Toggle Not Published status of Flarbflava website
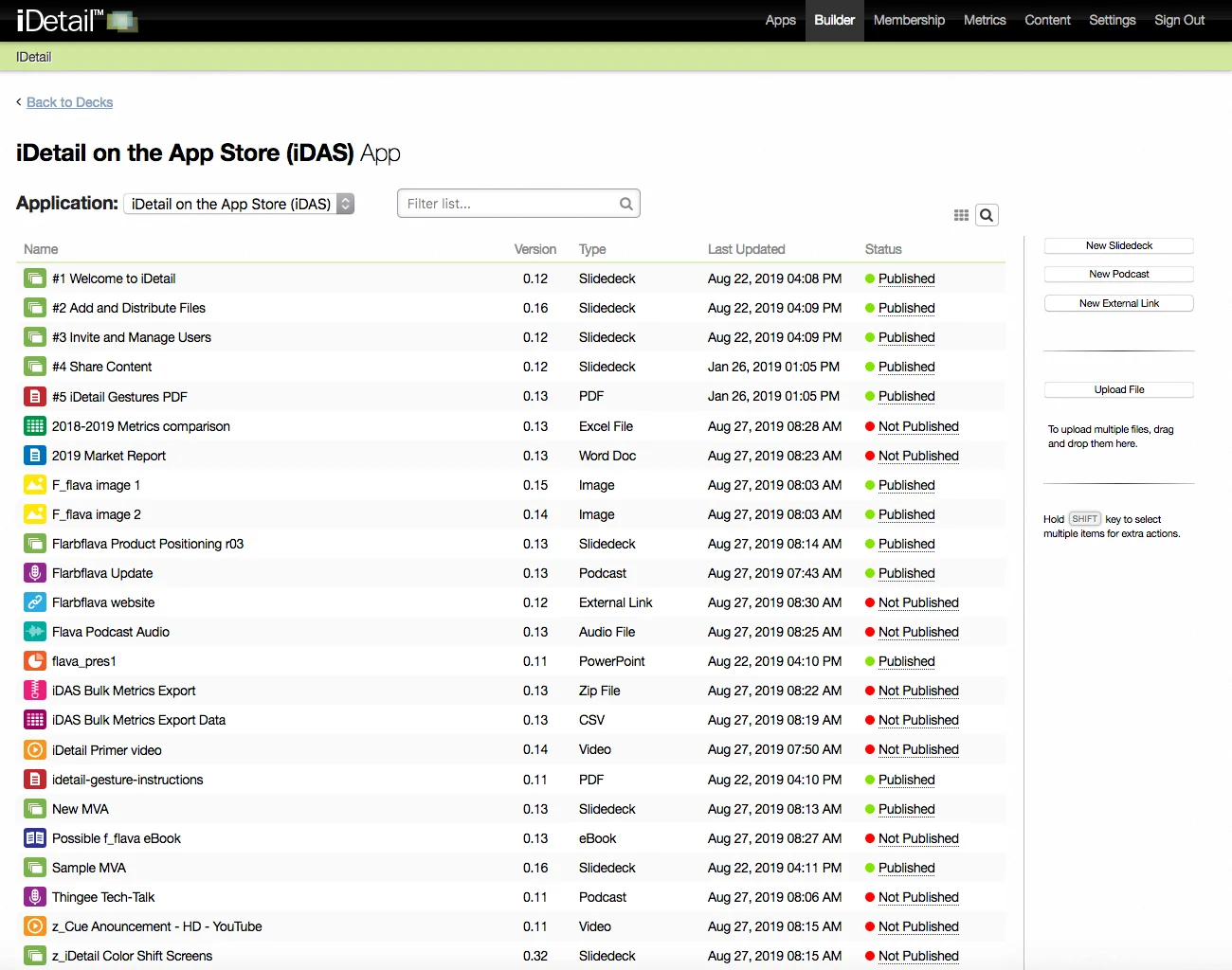Image resolution: width=1232 pixels, height=970 pixels. click(x=917, y=602)
